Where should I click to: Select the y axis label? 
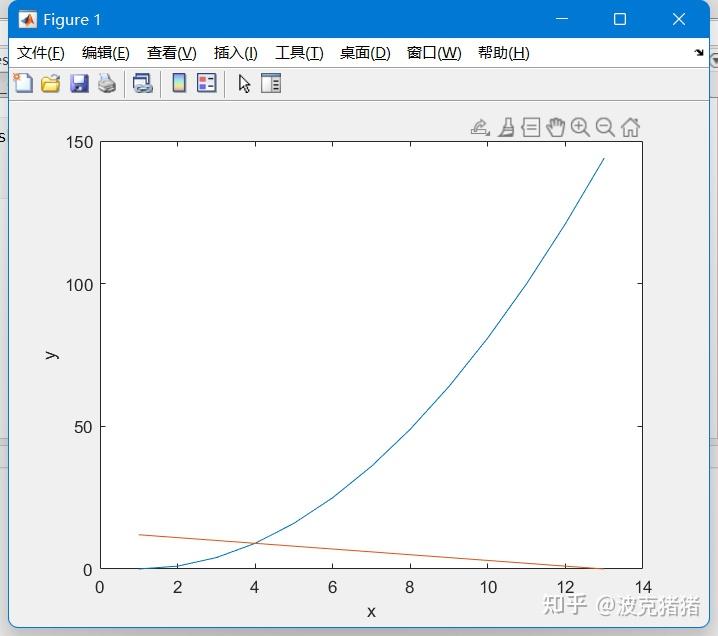coord(52,355)
